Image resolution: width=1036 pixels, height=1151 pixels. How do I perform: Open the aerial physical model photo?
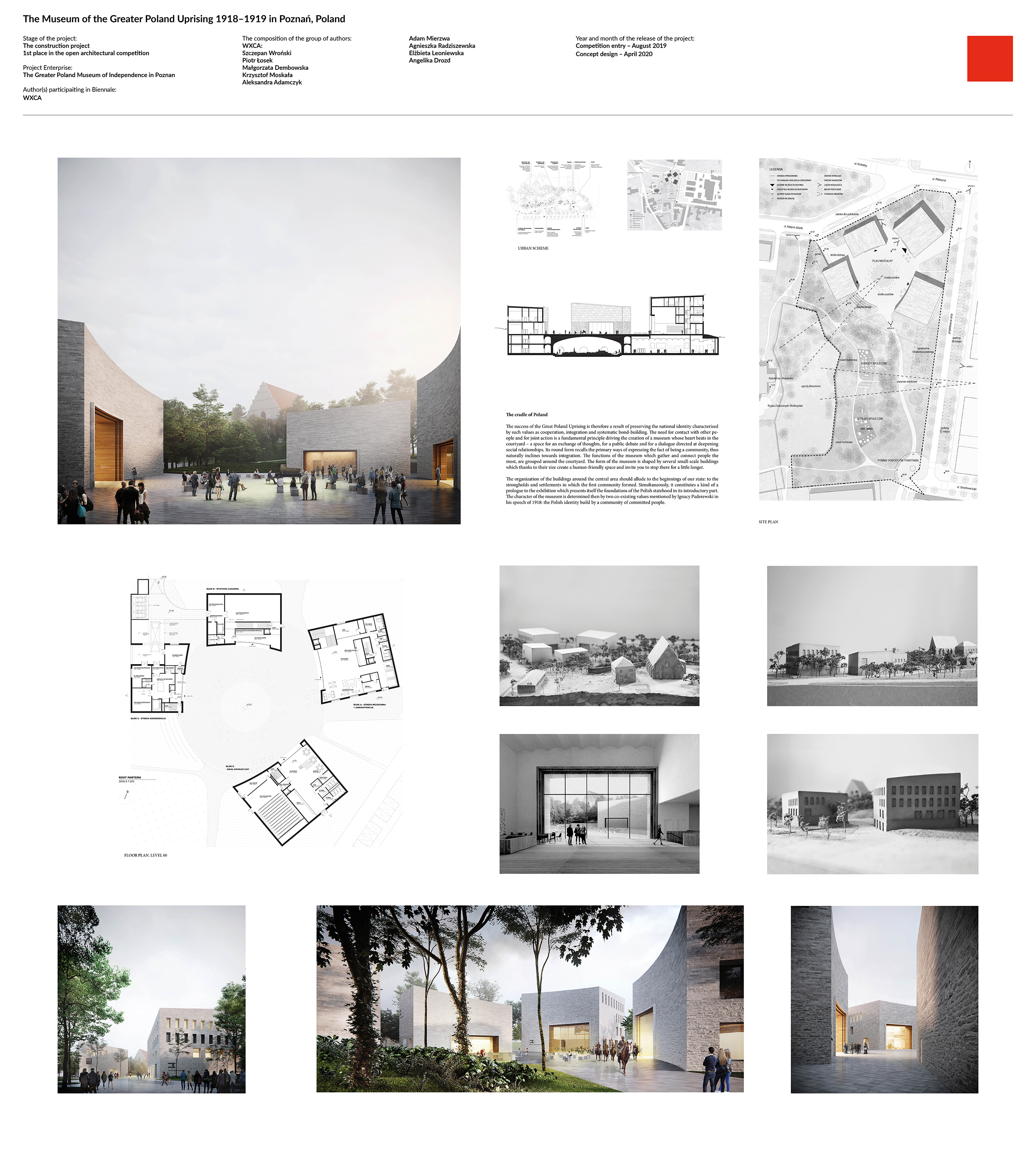pyautogui.click(x=599, y=636)
